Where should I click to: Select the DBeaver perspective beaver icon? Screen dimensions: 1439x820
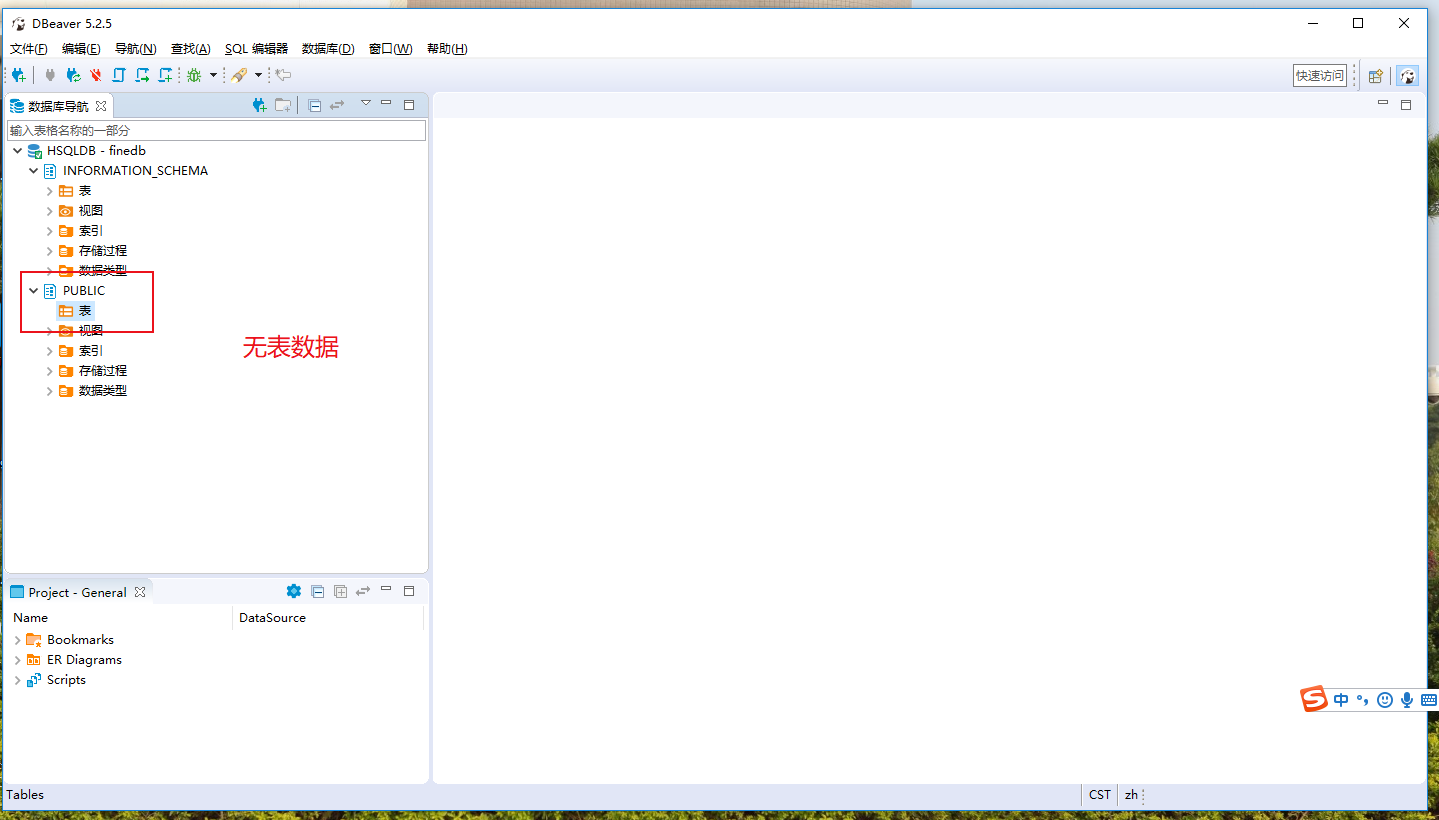[1407, 76]
